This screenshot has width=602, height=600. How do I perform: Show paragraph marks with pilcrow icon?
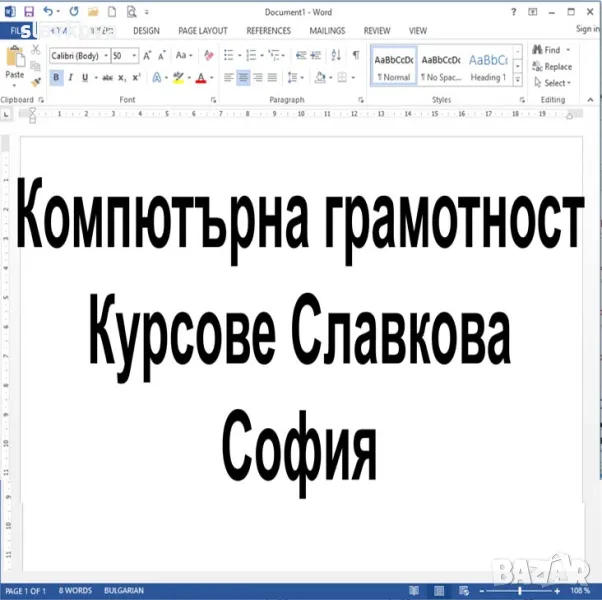click(x=356, y=56)
